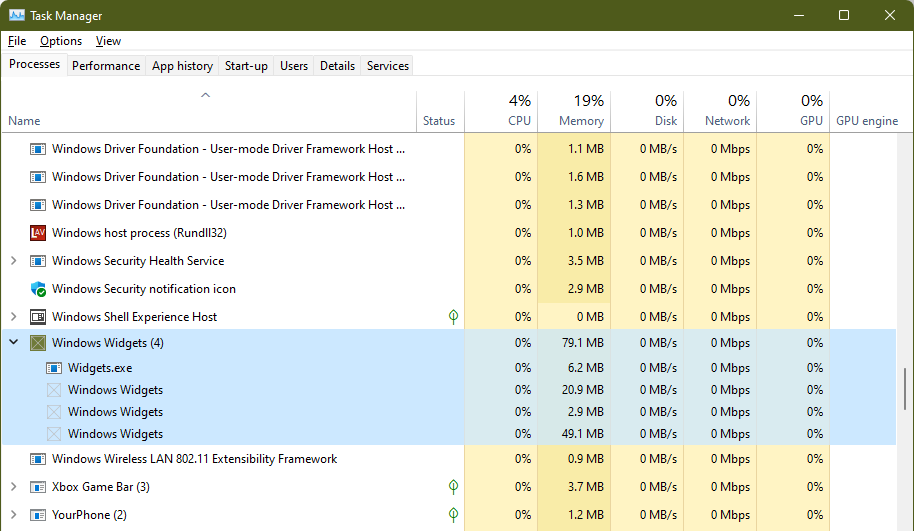Image resolution: width=914 pixels, height=531 pixels.
Task: Select the Processes tab
Action: (34, 64)
